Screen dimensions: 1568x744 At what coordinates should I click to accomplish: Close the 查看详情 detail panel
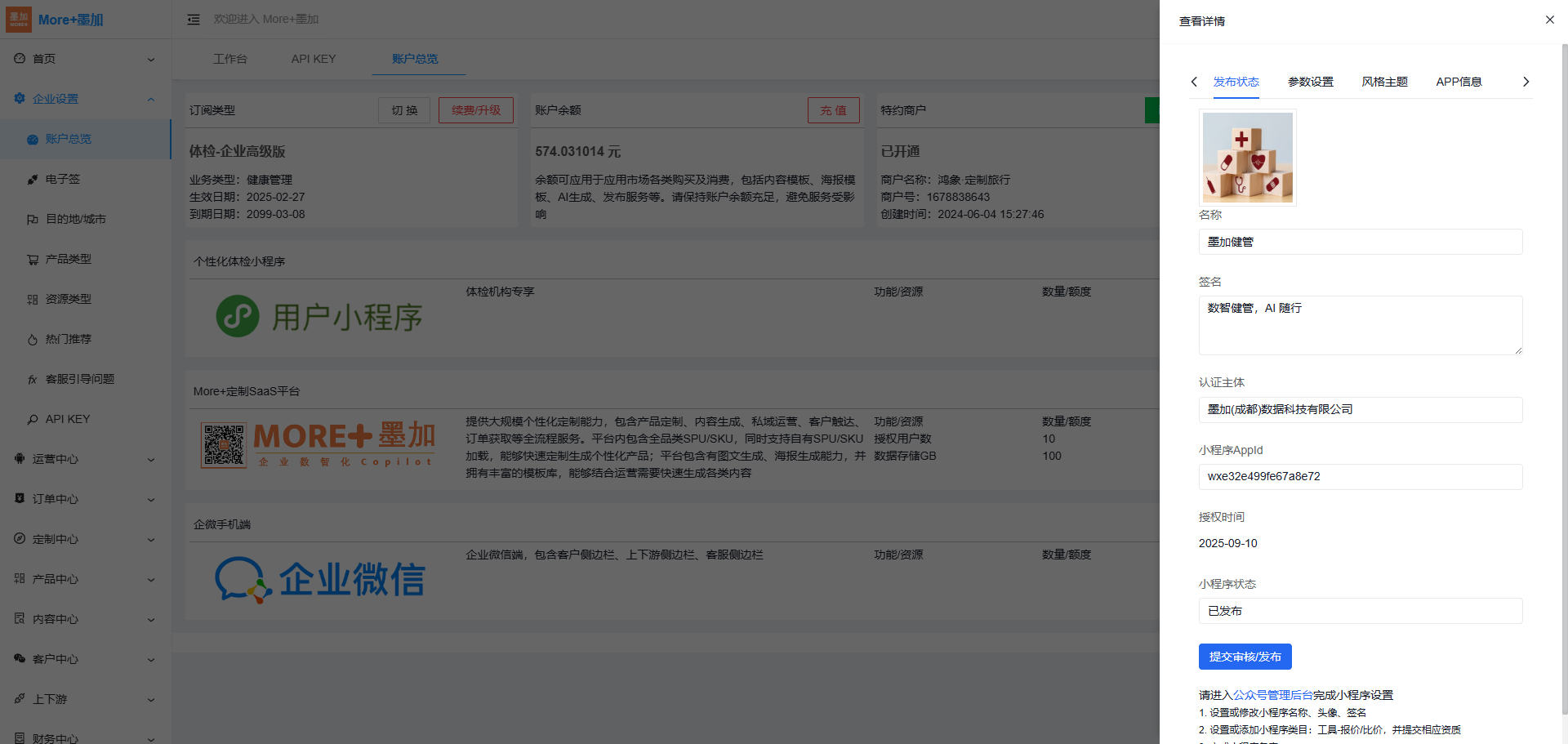[x=1549, y=20]
